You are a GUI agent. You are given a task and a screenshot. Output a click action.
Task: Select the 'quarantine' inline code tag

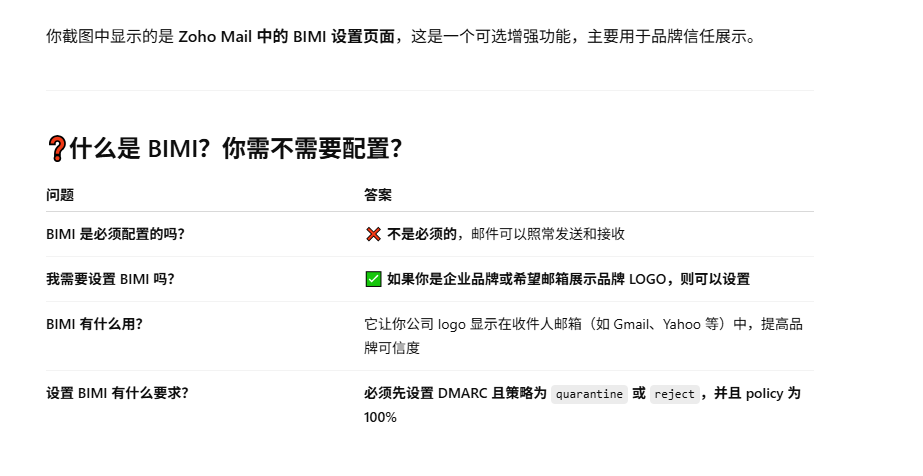[589, 394]
